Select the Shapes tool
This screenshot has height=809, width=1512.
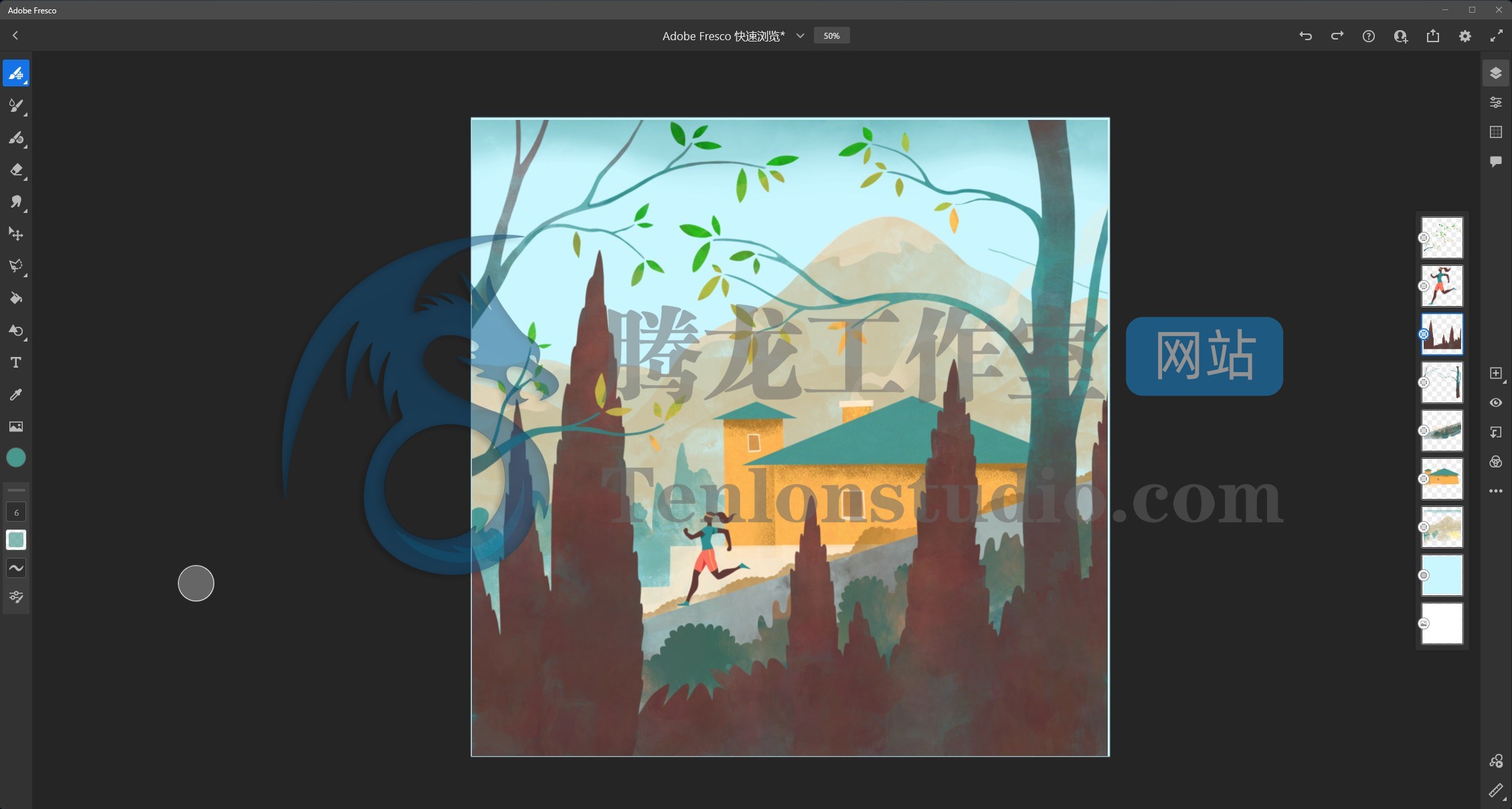point(16,330)
